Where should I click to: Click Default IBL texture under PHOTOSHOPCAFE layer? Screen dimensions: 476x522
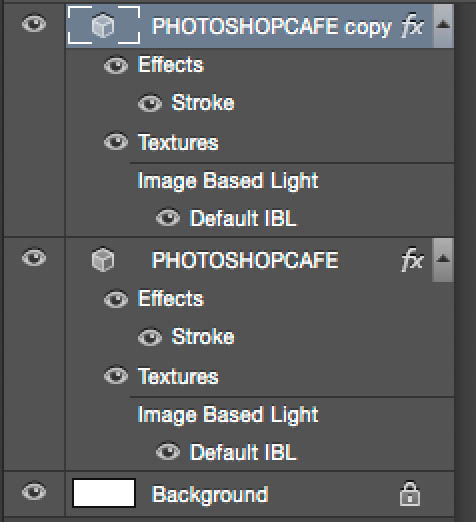(x=243, y=452)
